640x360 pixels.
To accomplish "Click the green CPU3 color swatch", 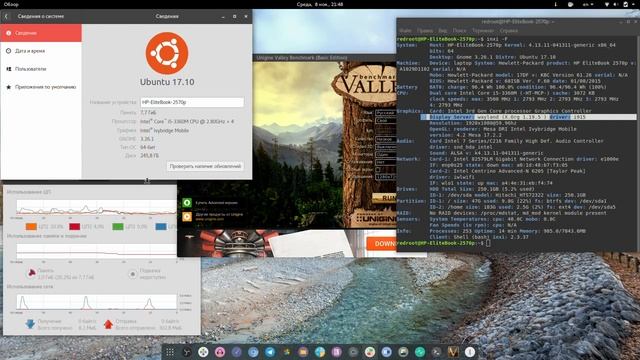I will coord(118,227).
